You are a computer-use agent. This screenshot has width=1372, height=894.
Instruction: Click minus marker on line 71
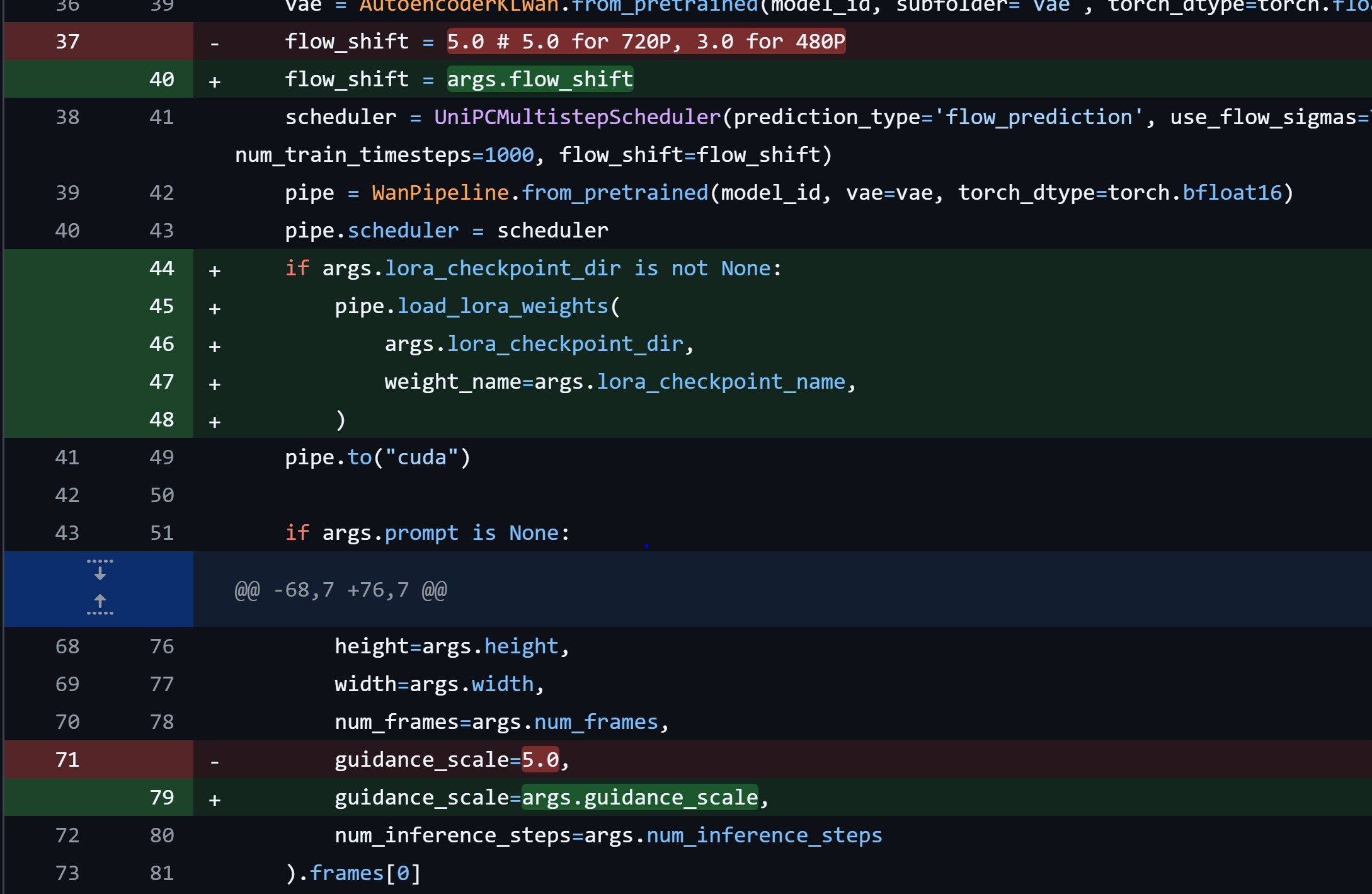(x=215, y=762)
